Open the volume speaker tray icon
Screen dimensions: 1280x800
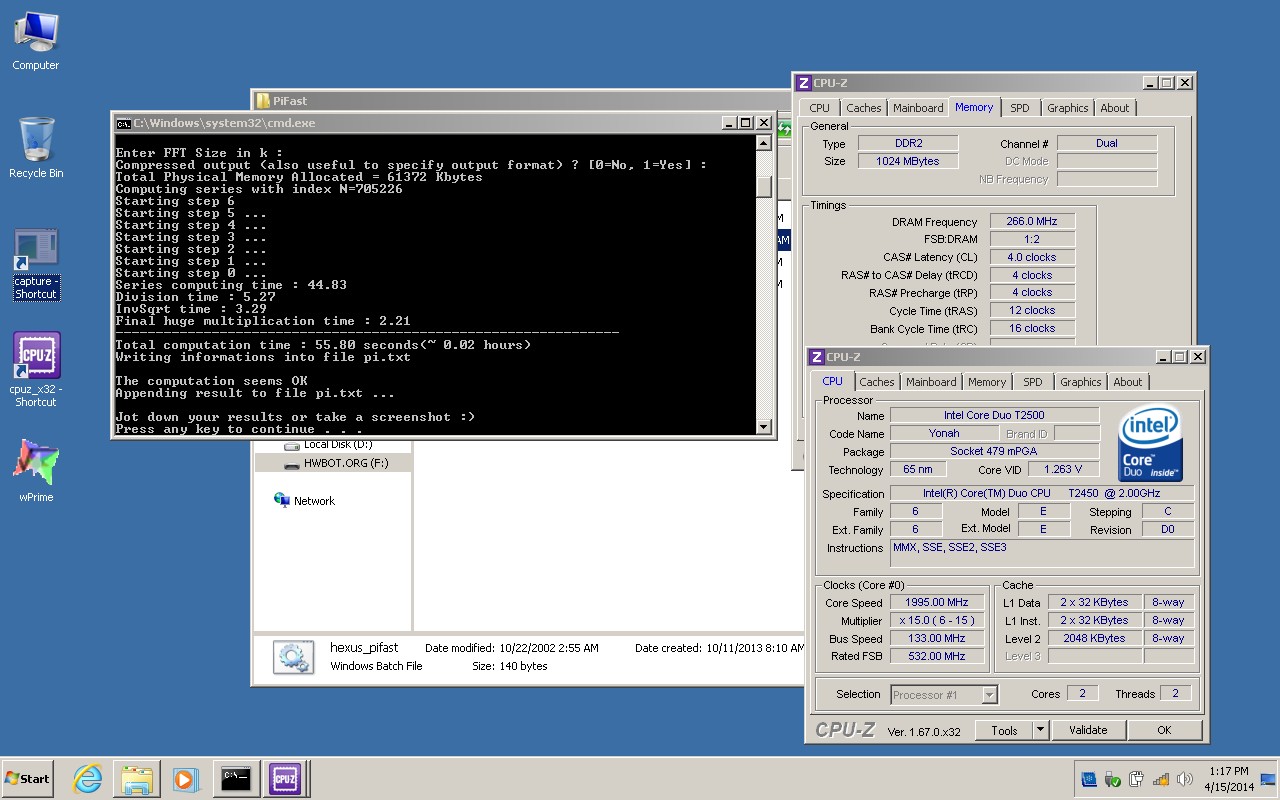pos(1185,779)
